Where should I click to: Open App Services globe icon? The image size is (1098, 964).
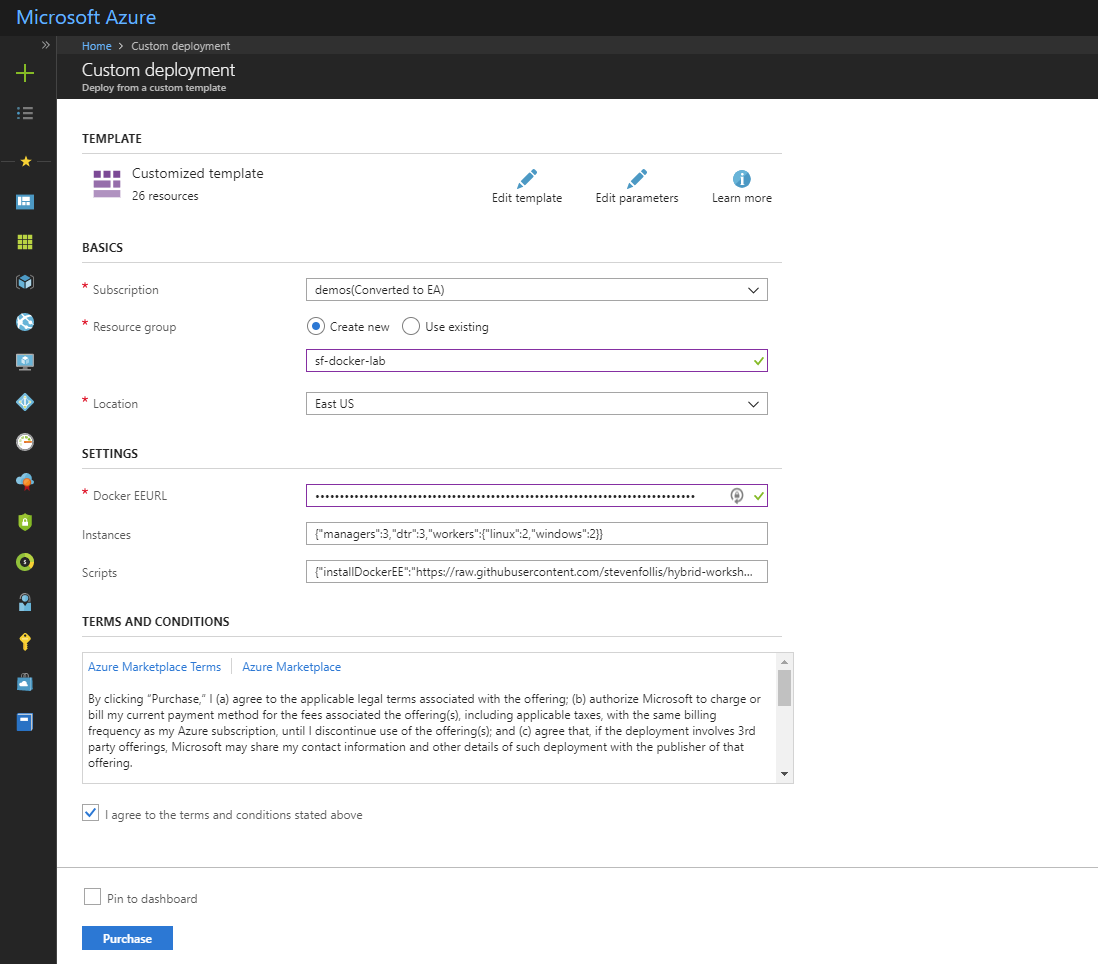pos(25,322)
